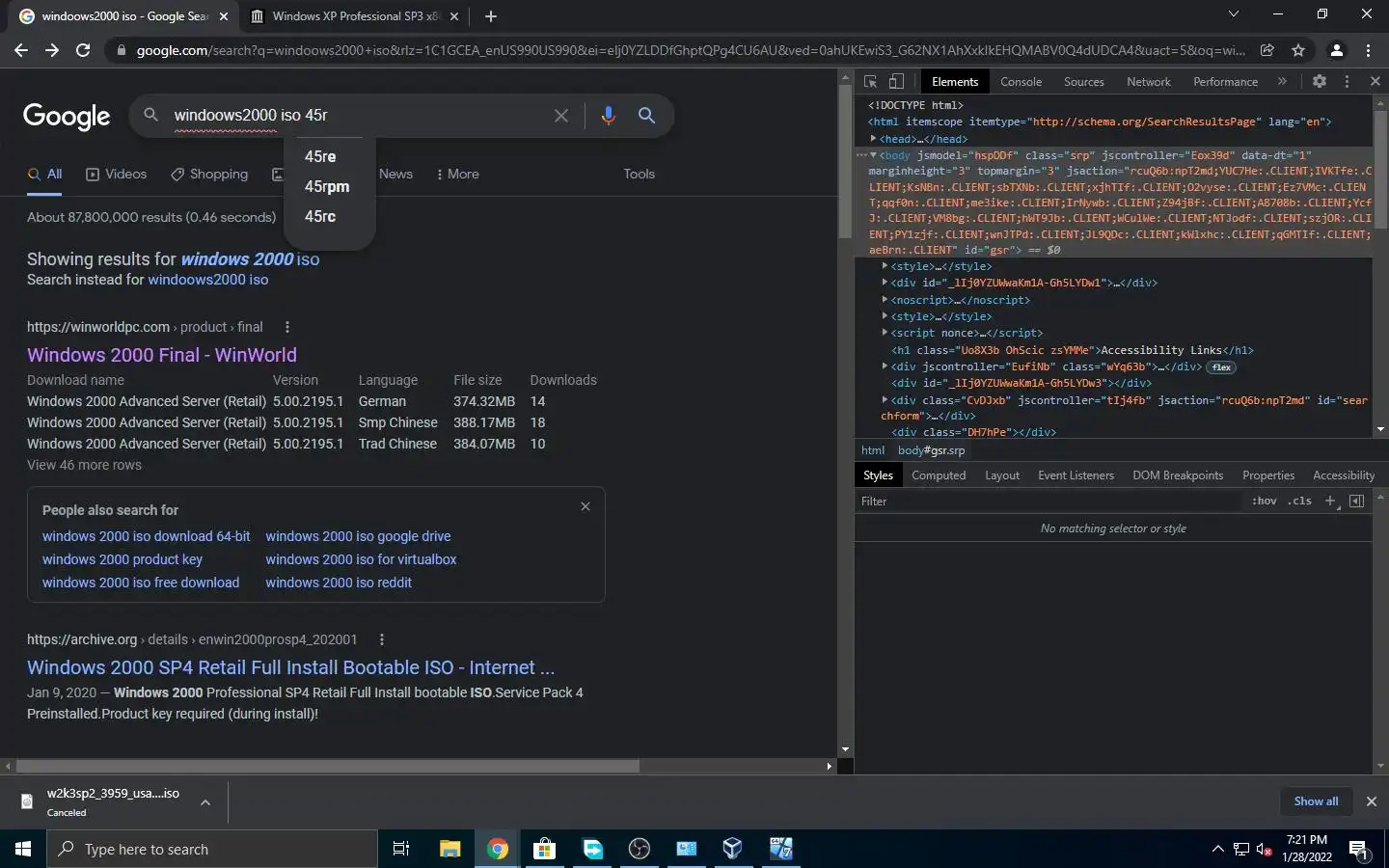1389x868 pixels.
Task: Switch to the Console tab in DevTools
Action: 1021,82
